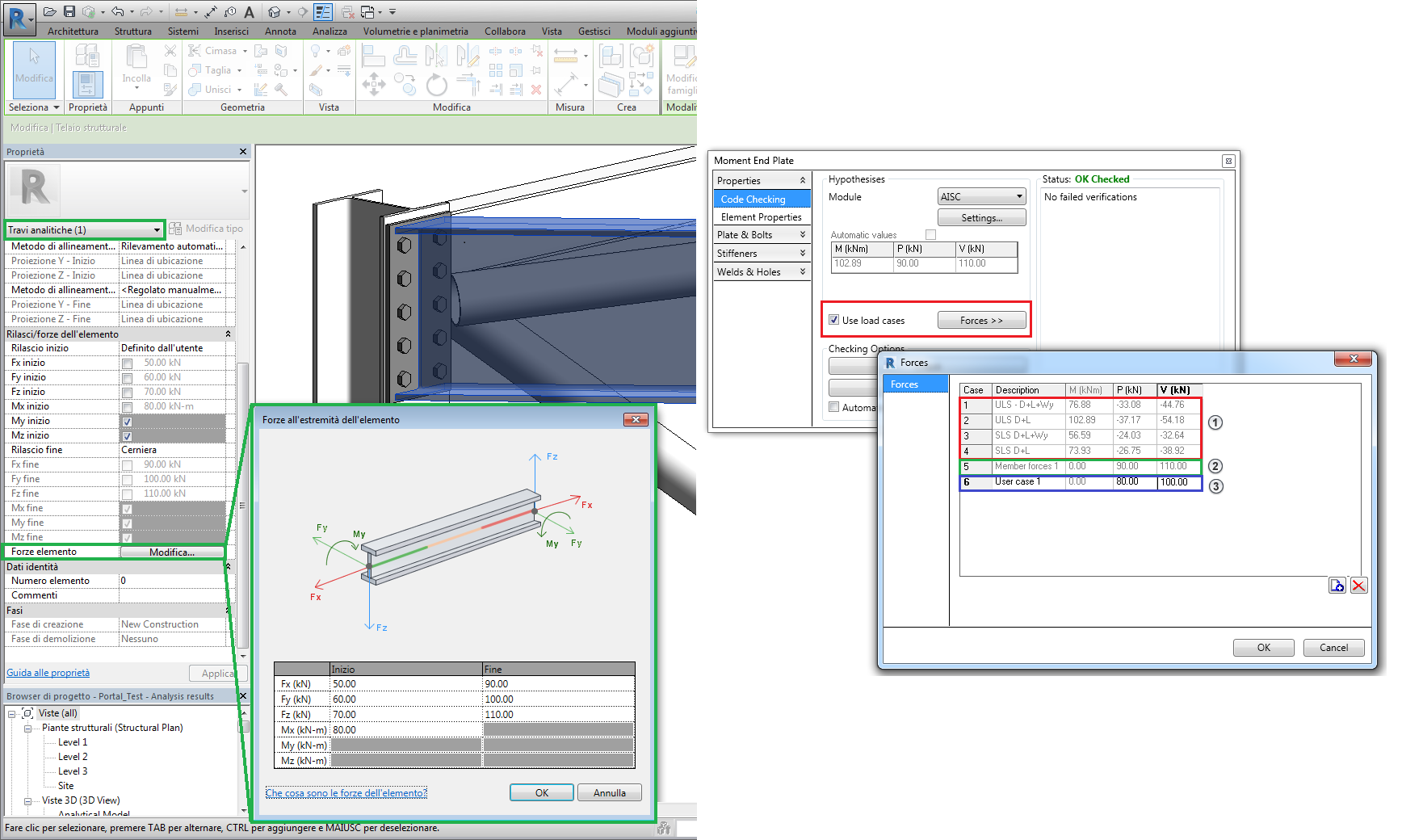Open the Guida alle proprietà link

coord(48,673)
